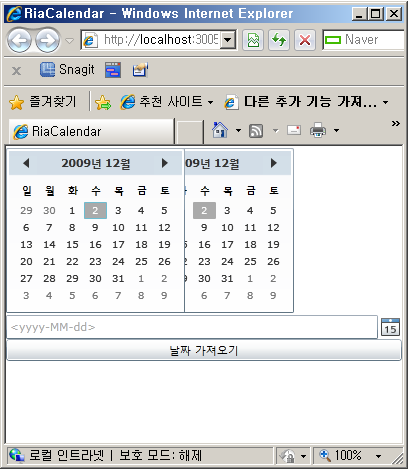
Task: Expand the status bar security dropdown arrow
Action: coord(303,456)
